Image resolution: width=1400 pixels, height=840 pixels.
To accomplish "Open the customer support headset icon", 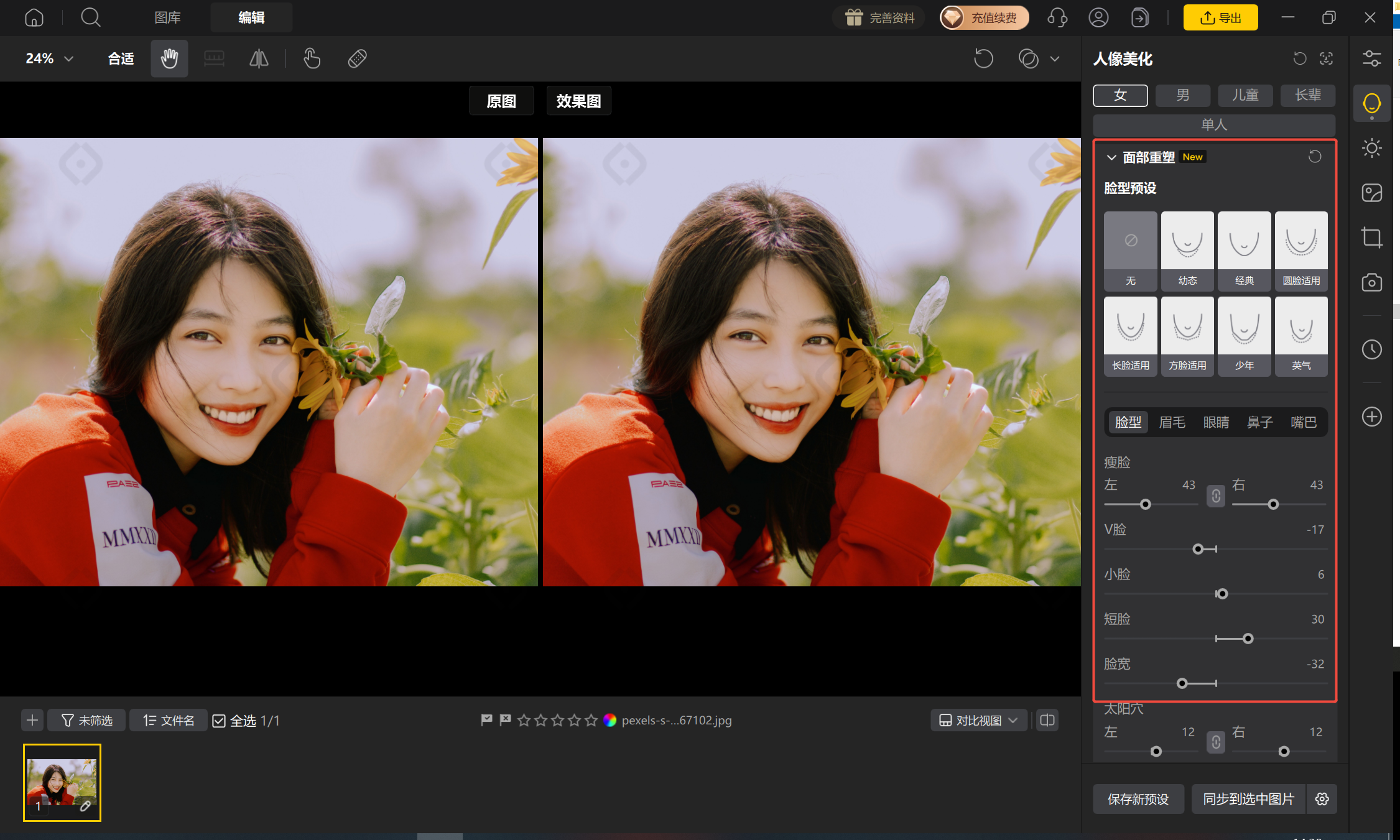I will [1057, 17].
